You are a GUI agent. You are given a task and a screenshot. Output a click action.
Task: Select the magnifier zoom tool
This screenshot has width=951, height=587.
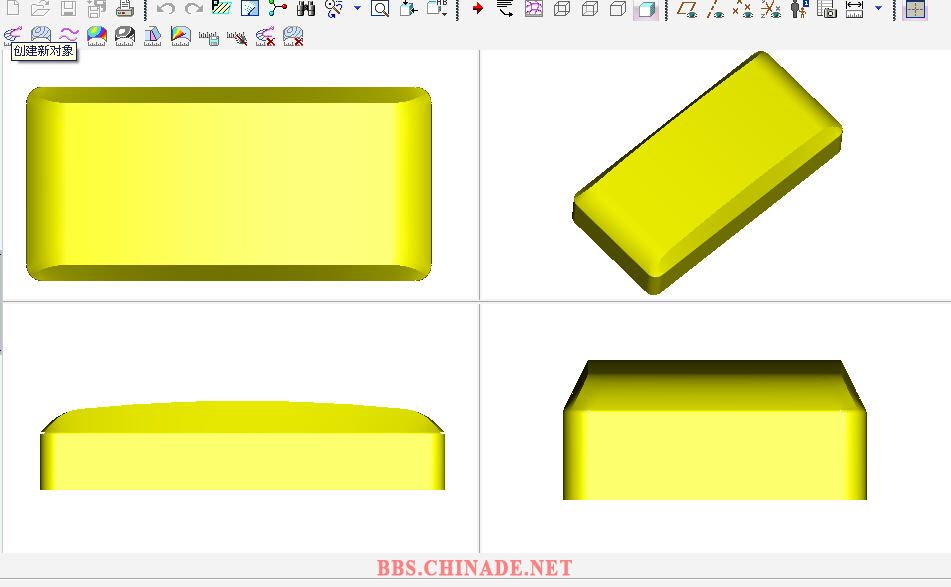pyautogui.click(x=380, y=9)
